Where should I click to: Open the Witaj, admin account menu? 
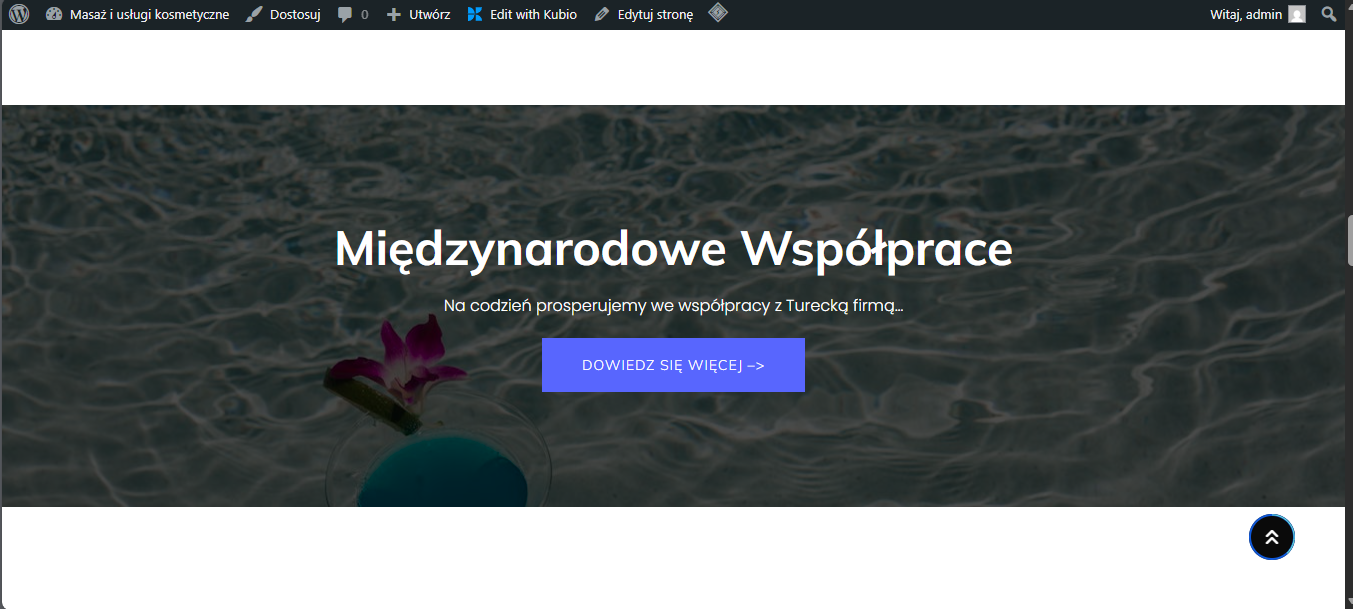tap(1258, 14)
